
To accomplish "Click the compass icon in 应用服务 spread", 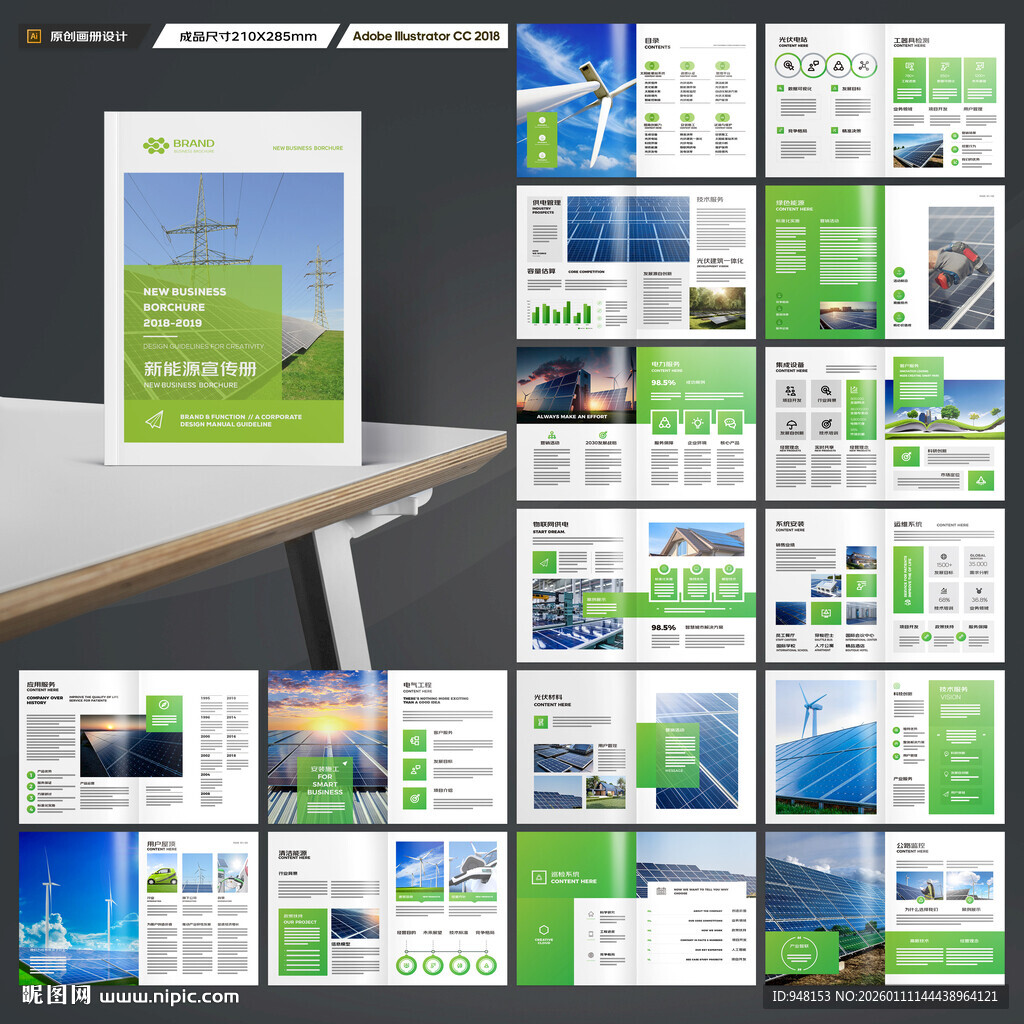I will (x=164, y=705).
